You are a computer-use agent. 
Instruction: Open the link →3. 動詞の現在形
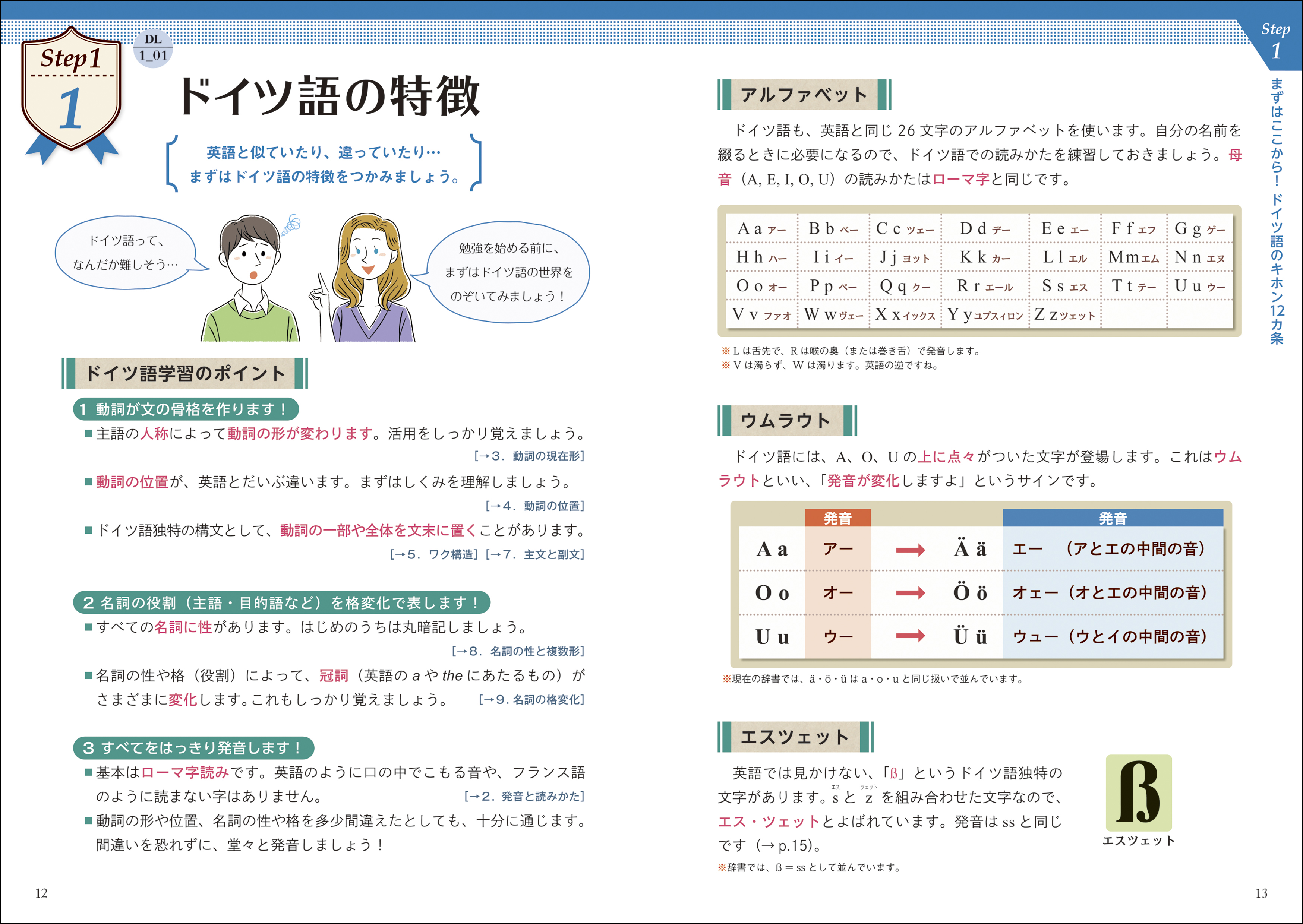[x=529, y=456]
